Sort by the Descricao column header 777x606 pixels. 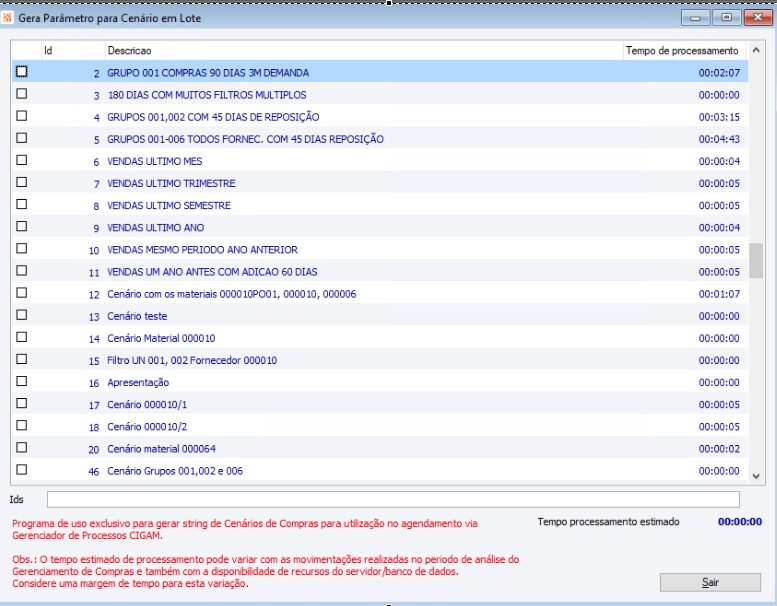364,51
